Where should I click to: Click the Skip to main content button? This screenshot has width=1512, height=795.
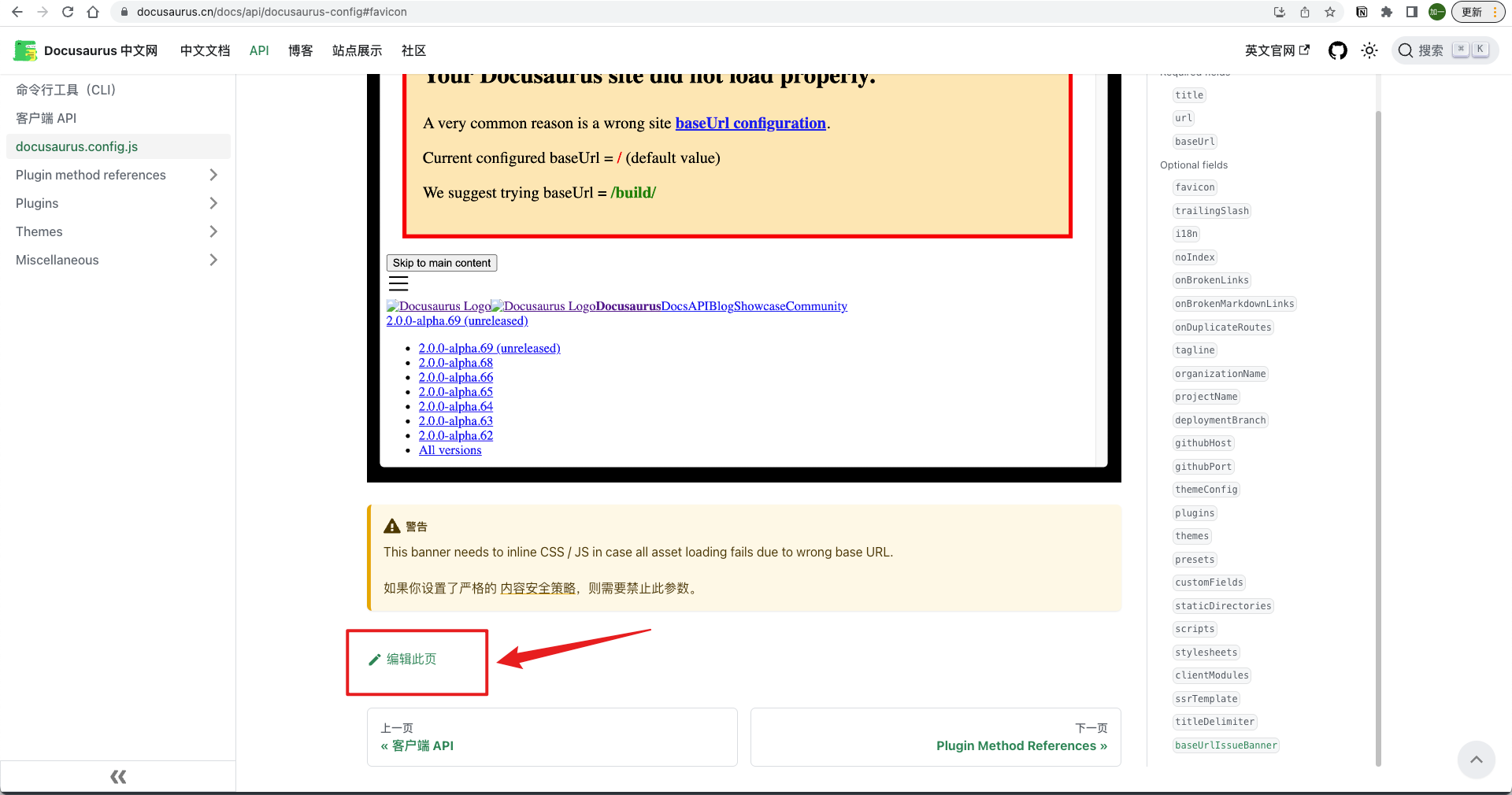pos(442,263)
